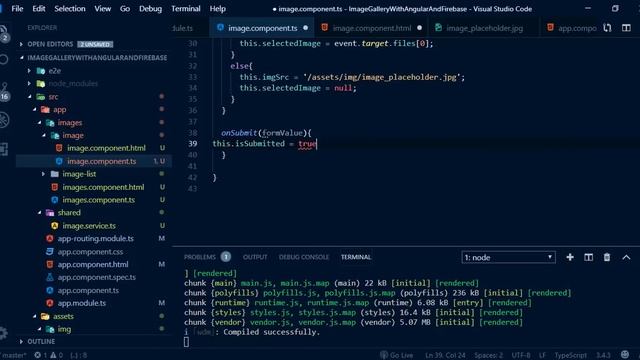
Task: Click Split Editor icon in tab bar
Action: pyautogui.click(x=626, y=28)
